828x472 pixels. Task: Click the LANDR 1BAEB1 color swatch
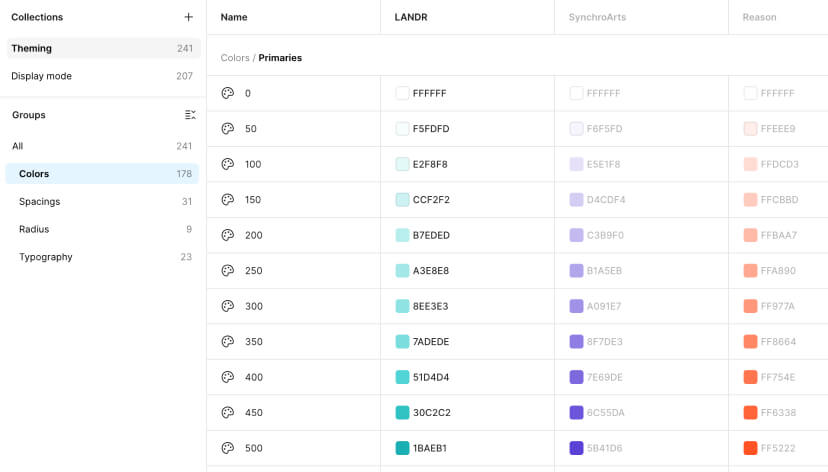[x=403, y=448]
